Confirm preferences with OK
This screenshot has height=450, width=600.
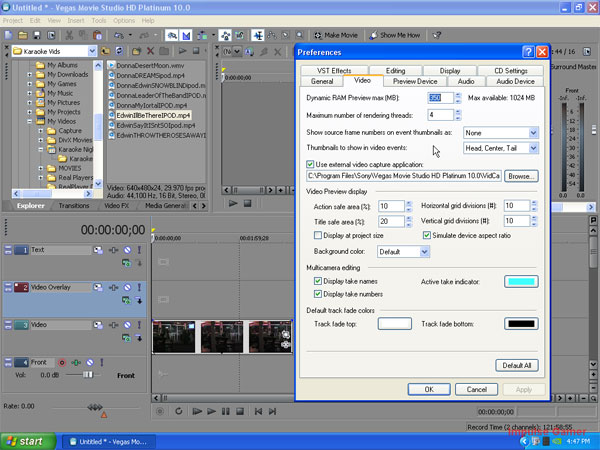click(429, 390)
